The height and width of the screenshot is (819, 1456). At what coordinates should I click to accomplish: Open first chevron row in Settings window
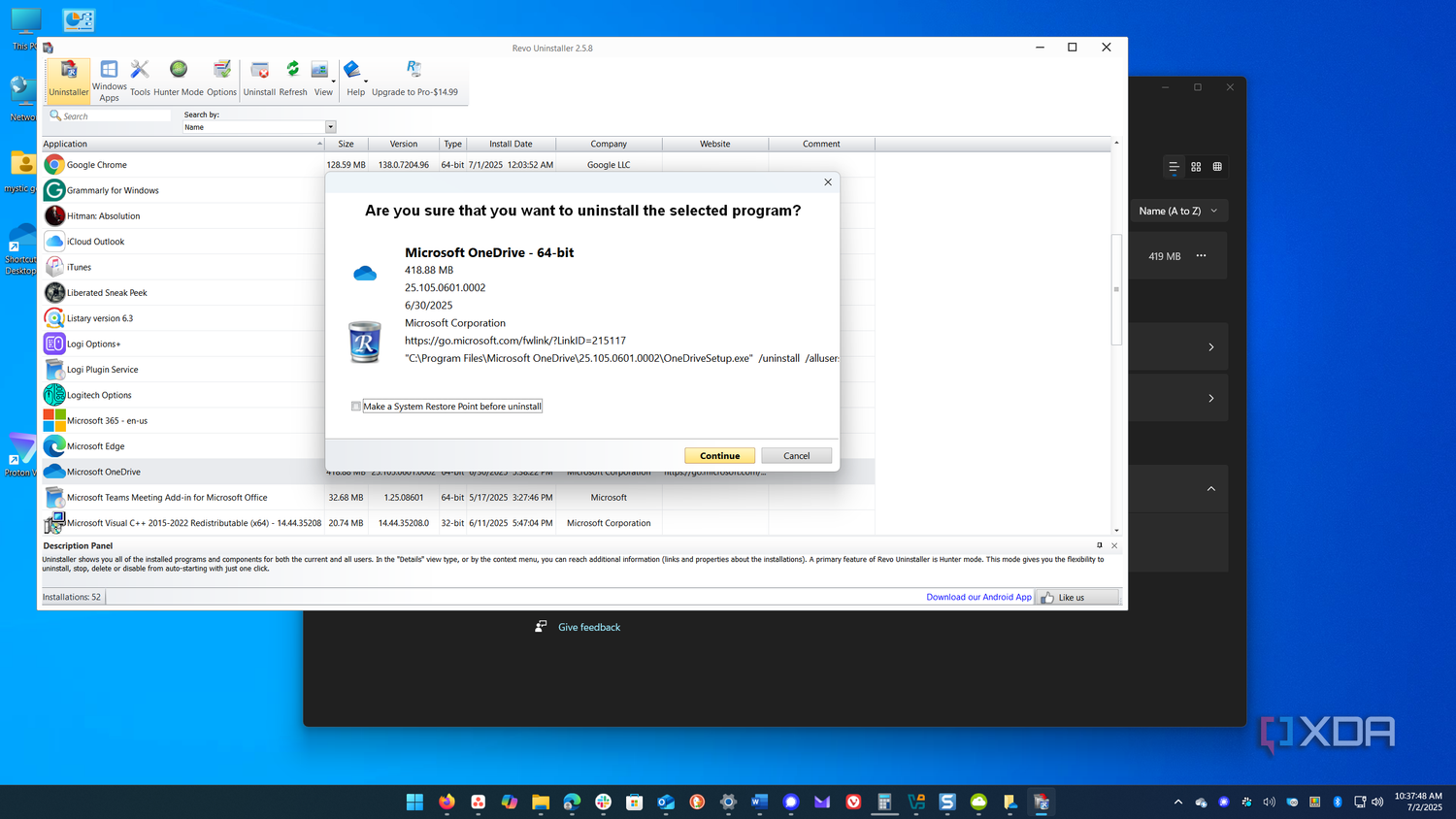[x=1210, y=346]
